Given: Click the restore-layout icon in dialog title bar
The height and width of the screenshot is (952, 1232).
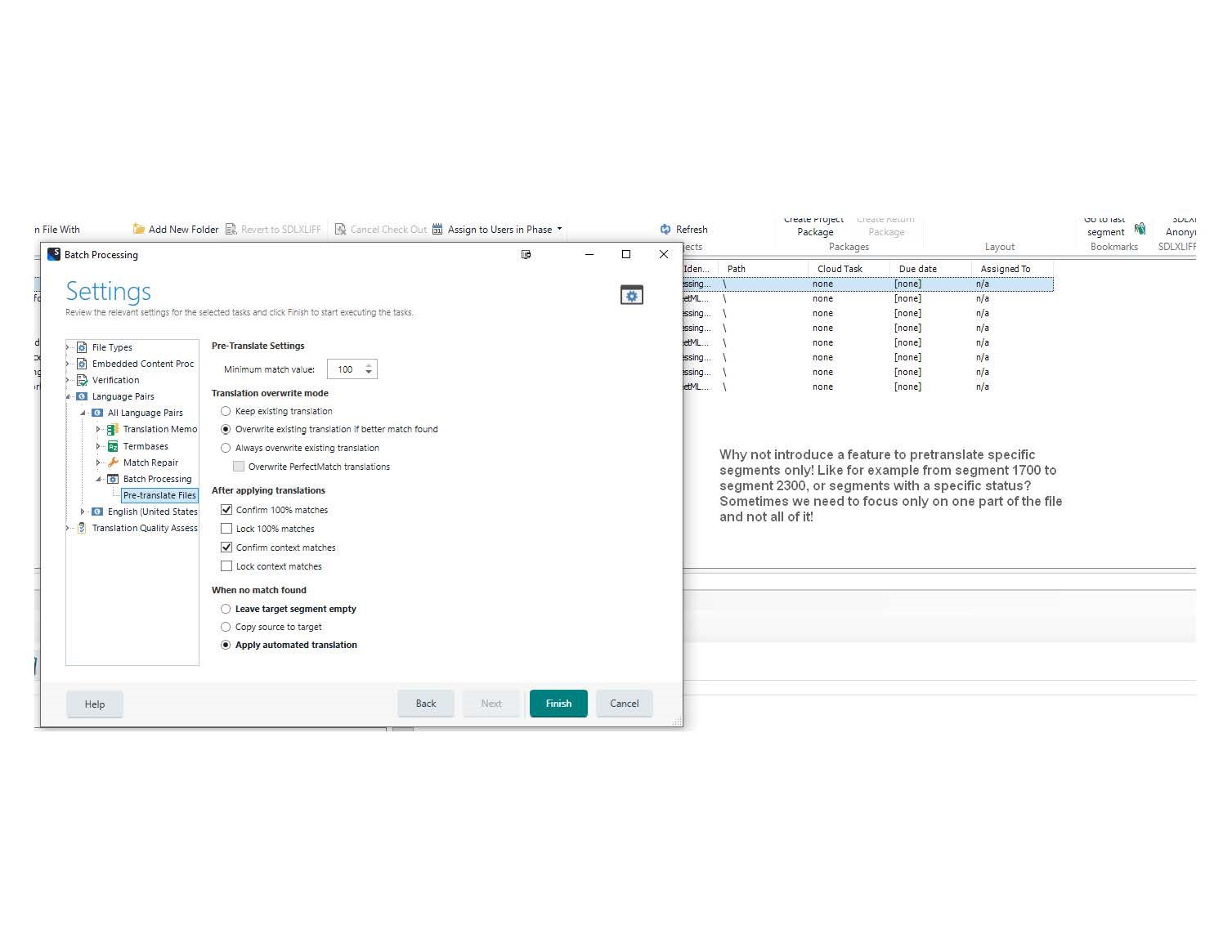Looking at the screenshot, I should pos(526,254).
